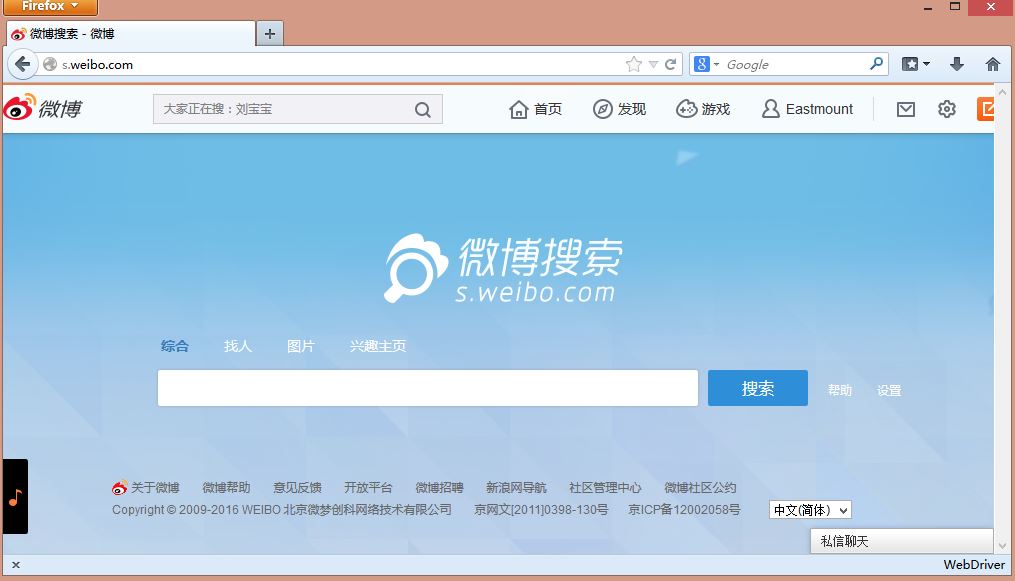
Task: Open the 私信聊天 chat panel
Action: (x=901, y=541)
